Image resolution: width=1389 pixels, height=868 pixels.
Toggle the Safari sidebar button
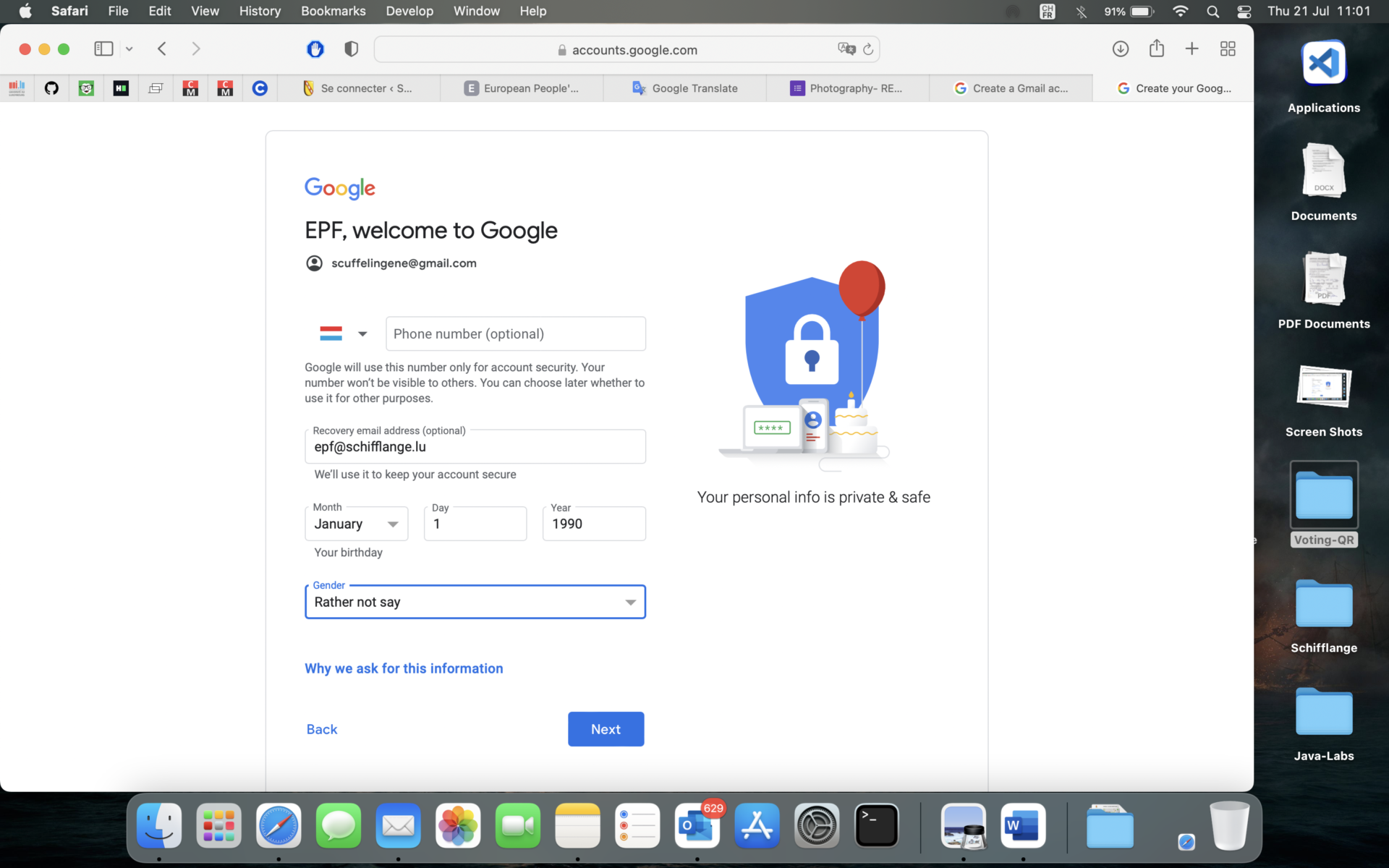(103, 49)
